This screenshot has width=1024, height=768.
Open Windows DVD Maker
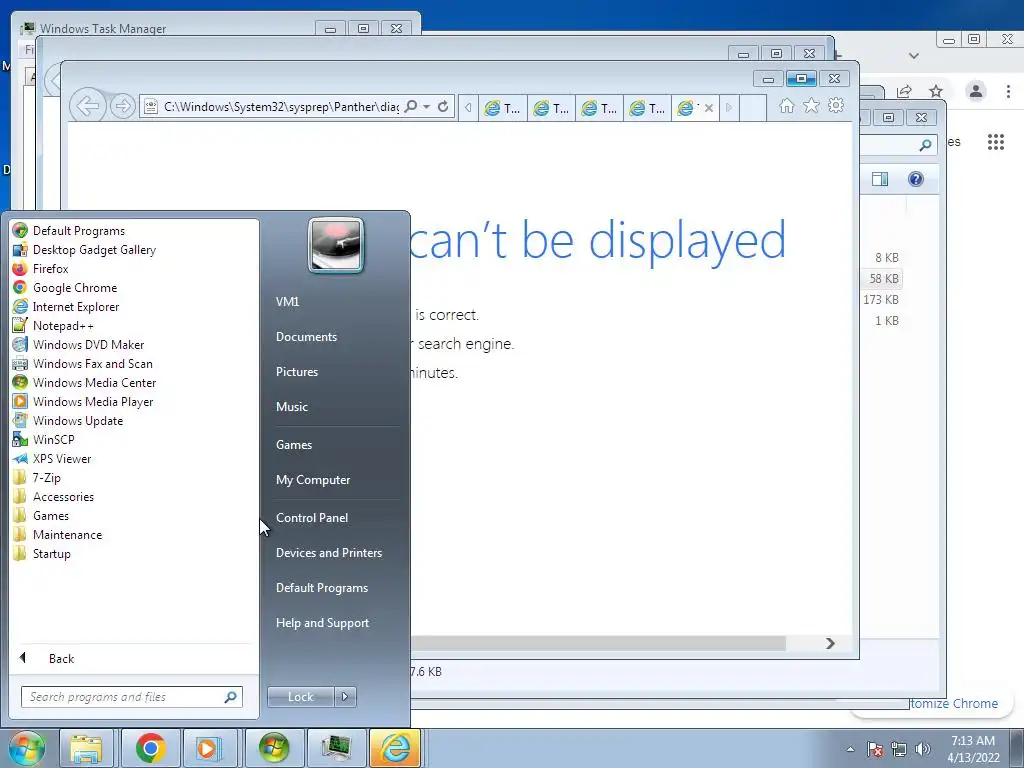pos(88,344)
